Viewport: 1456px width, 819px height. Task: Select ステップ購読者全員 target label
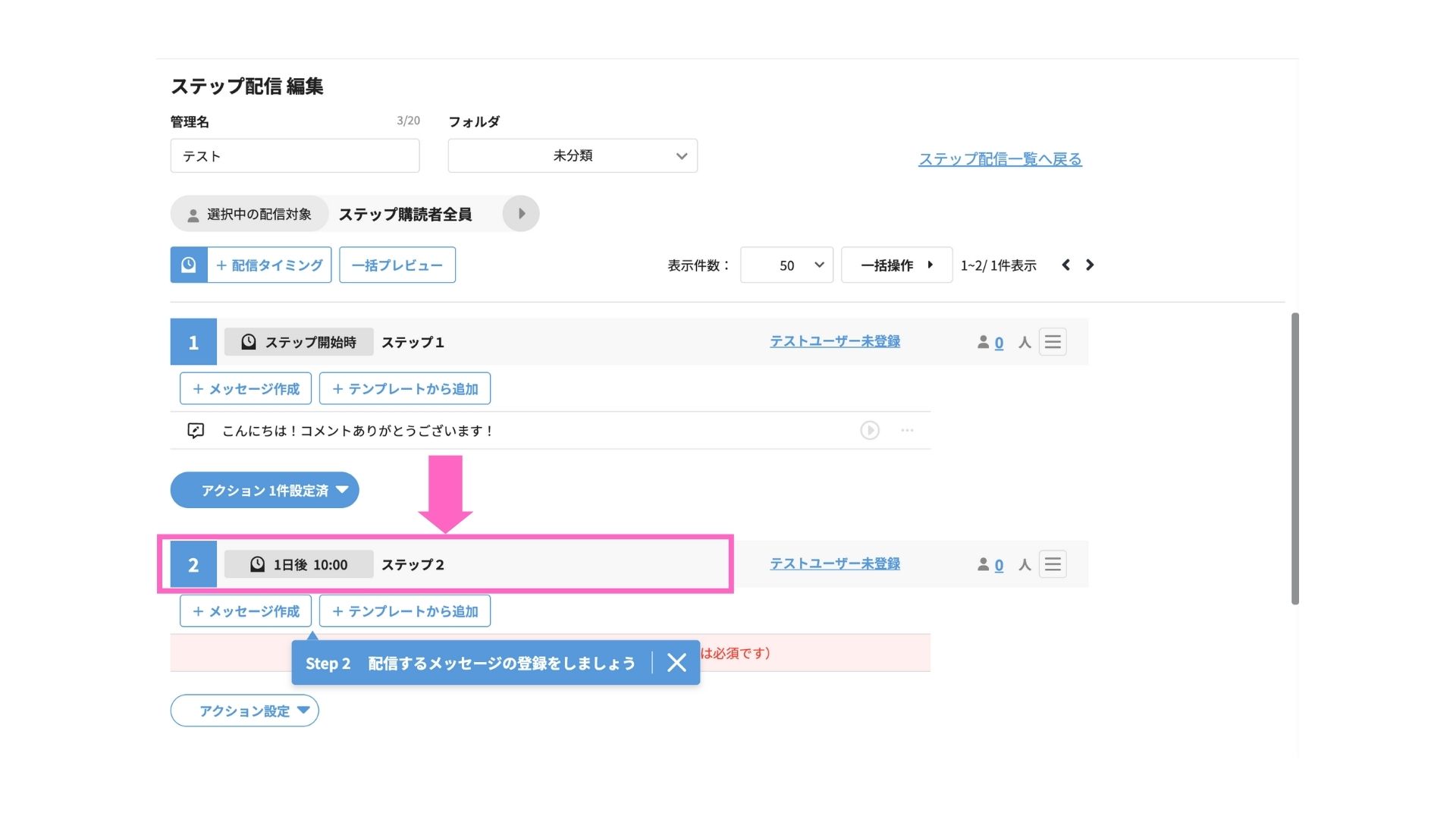(406, 215)
